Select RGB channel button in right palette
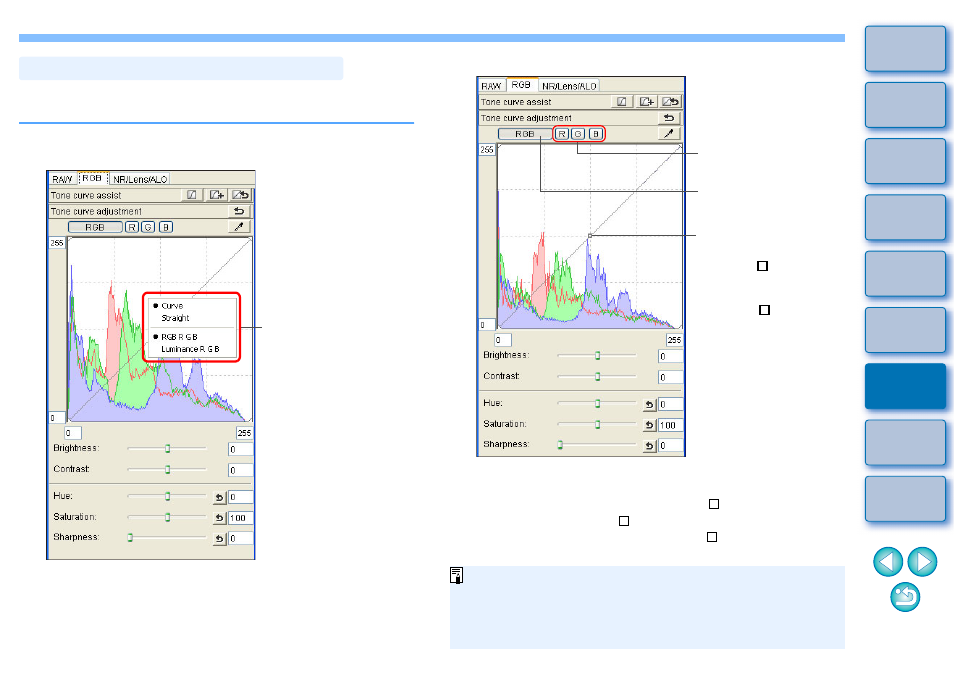Image resolution: width=954 pixels, height=674 pixels. click(525, 134)
